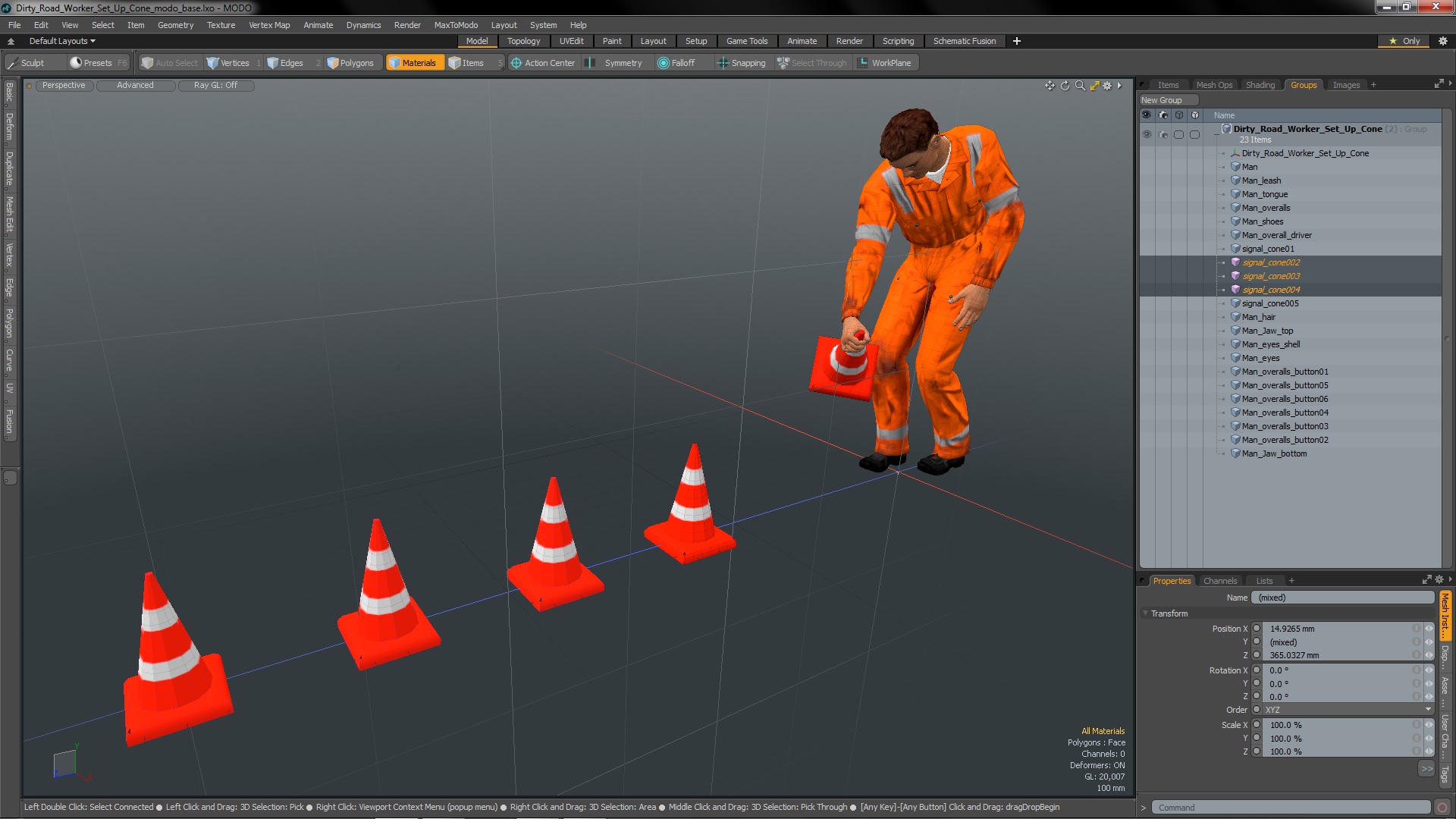The width and height of the screenshot is (1456, 819).
Task: Open the Presets browser
Action: [97, 63]
